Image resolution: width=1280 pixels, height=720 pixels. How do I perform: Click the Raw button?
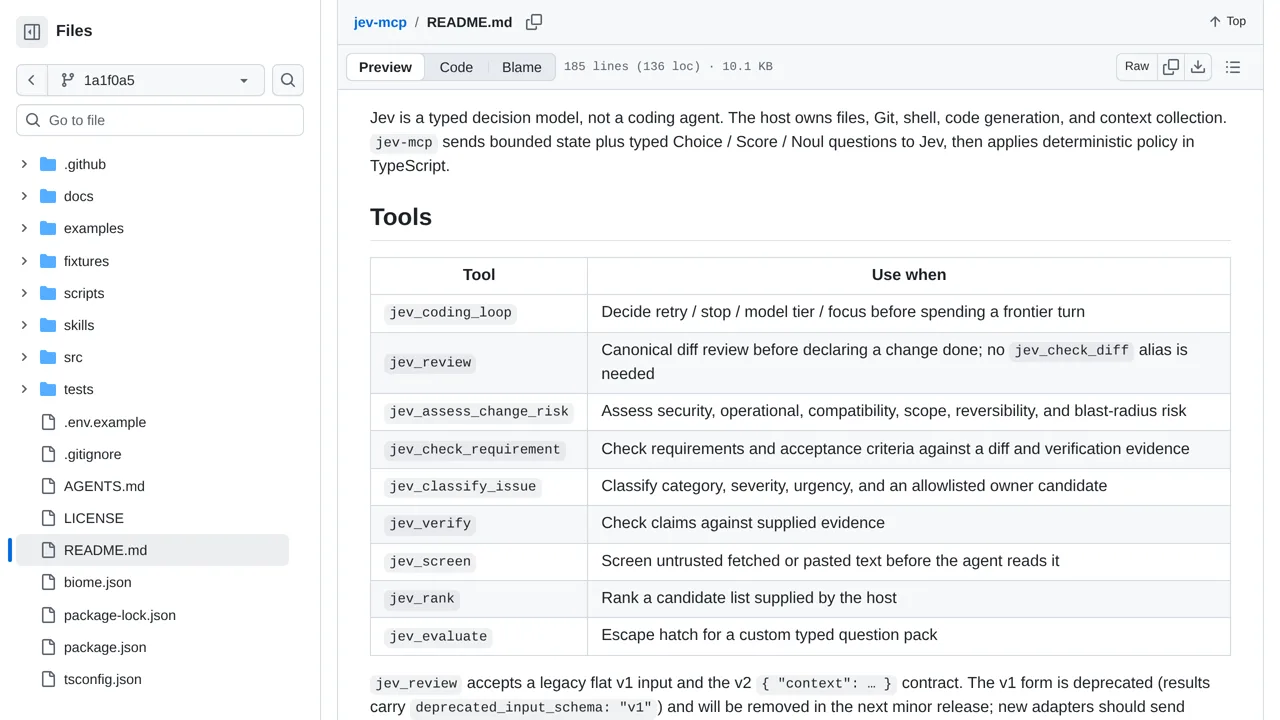(1137, 67)
